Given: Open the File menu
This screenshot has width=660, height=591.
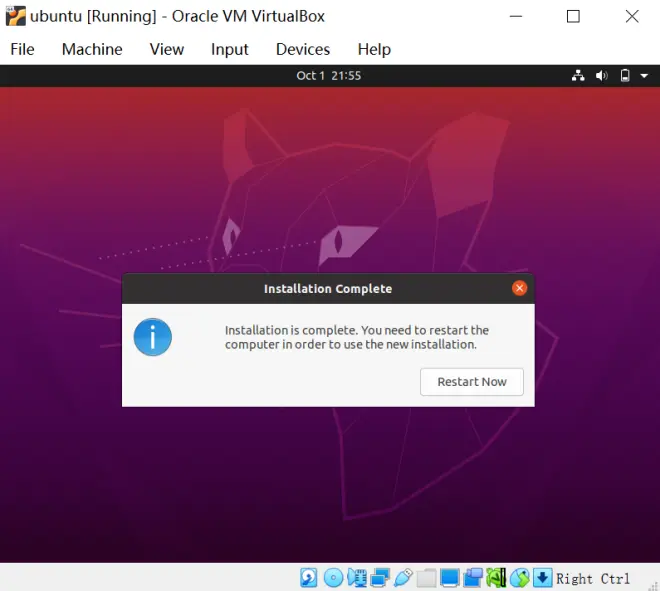Looking at the screenshot, I should (22, 49).
